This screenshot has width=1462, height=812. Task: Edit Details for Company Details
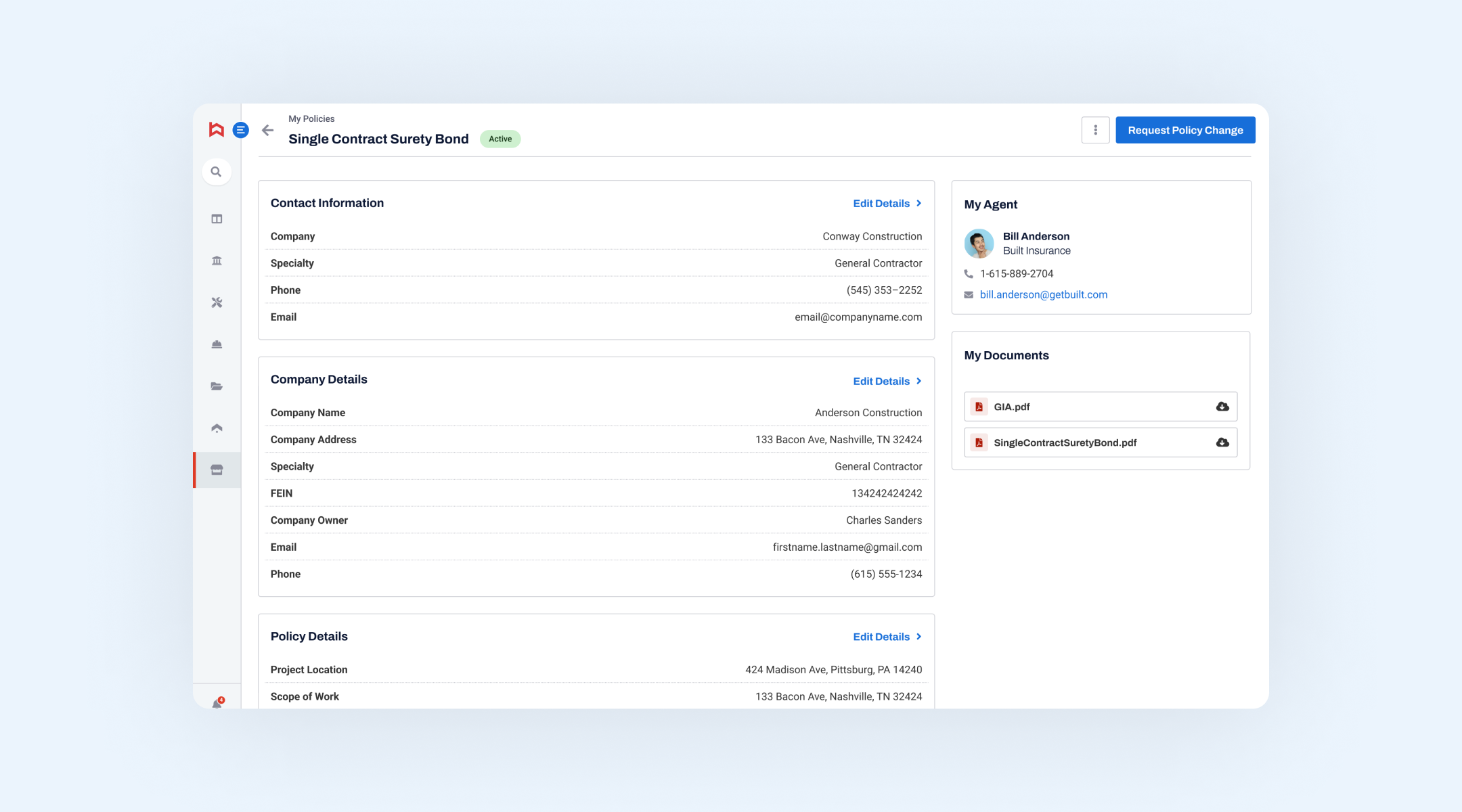[887, 382]
